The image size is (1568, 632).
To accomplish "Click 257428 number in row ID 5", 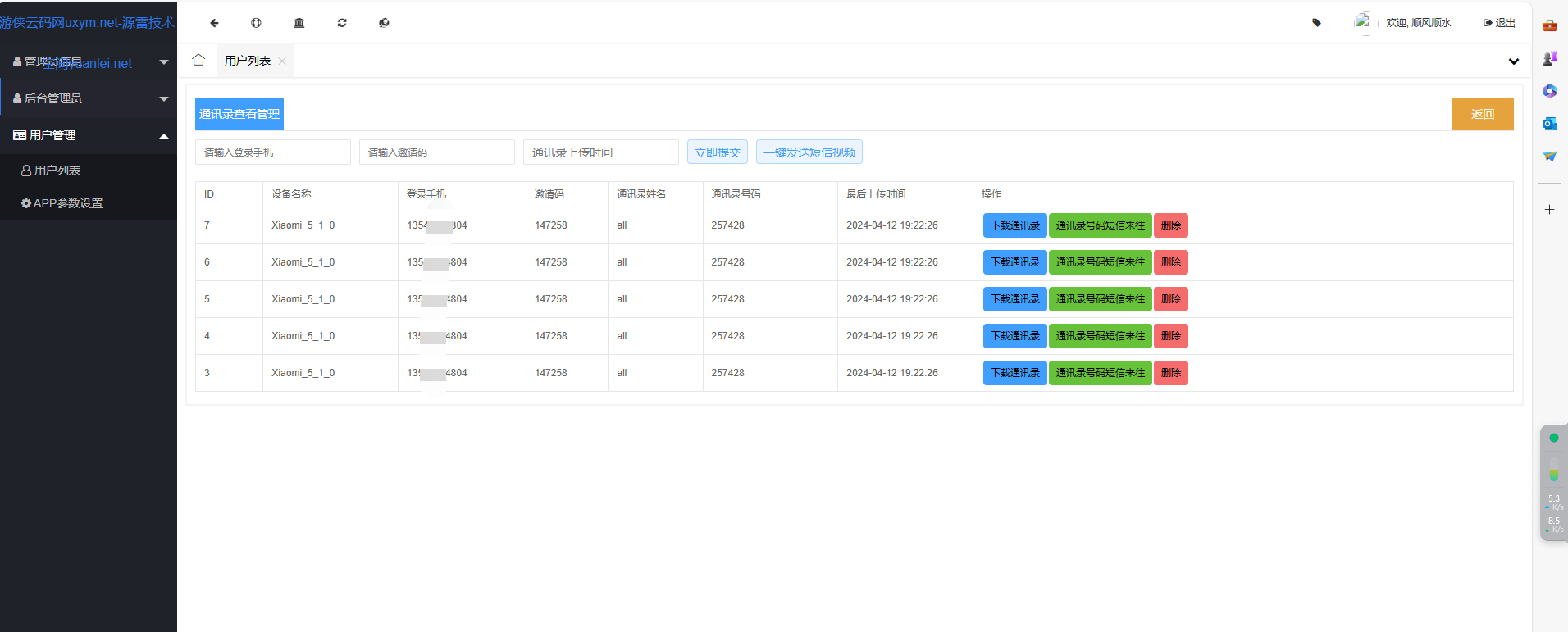I will [727, 299].
